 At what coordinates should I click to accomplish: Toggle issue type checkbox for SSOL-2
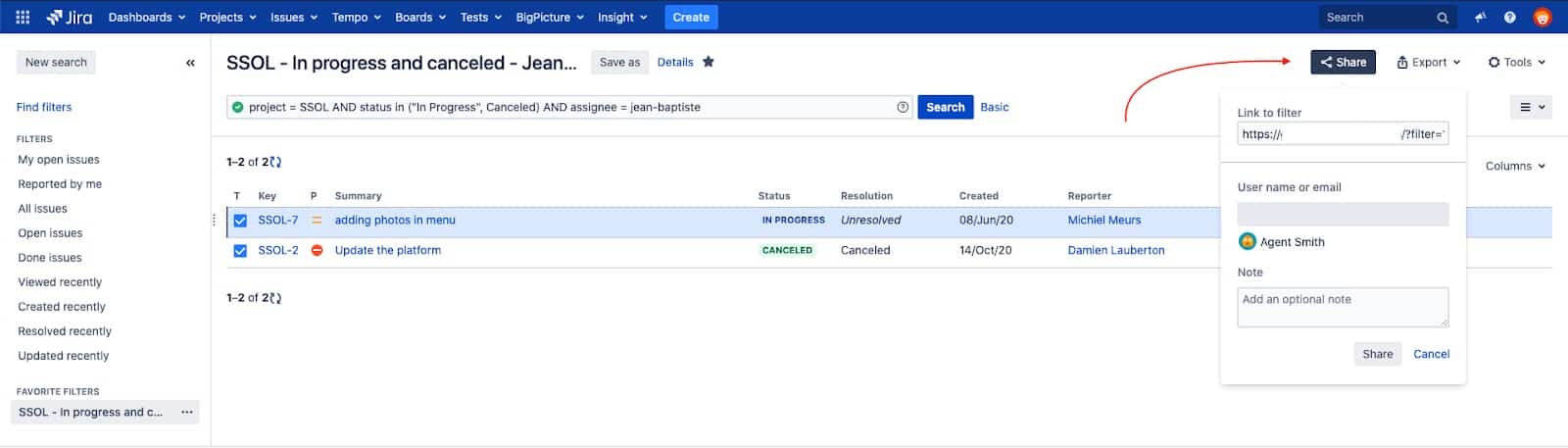240,251
